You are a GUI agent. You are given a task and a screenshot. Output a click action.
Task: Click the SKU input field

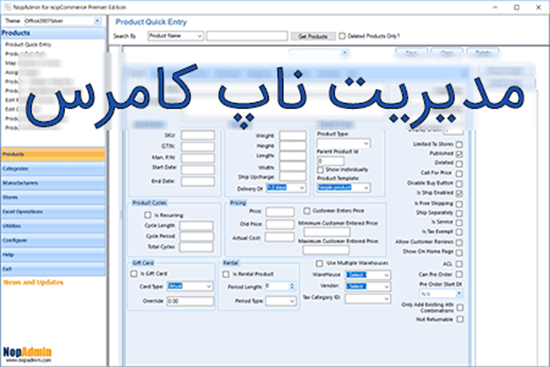tap(198, 135)
